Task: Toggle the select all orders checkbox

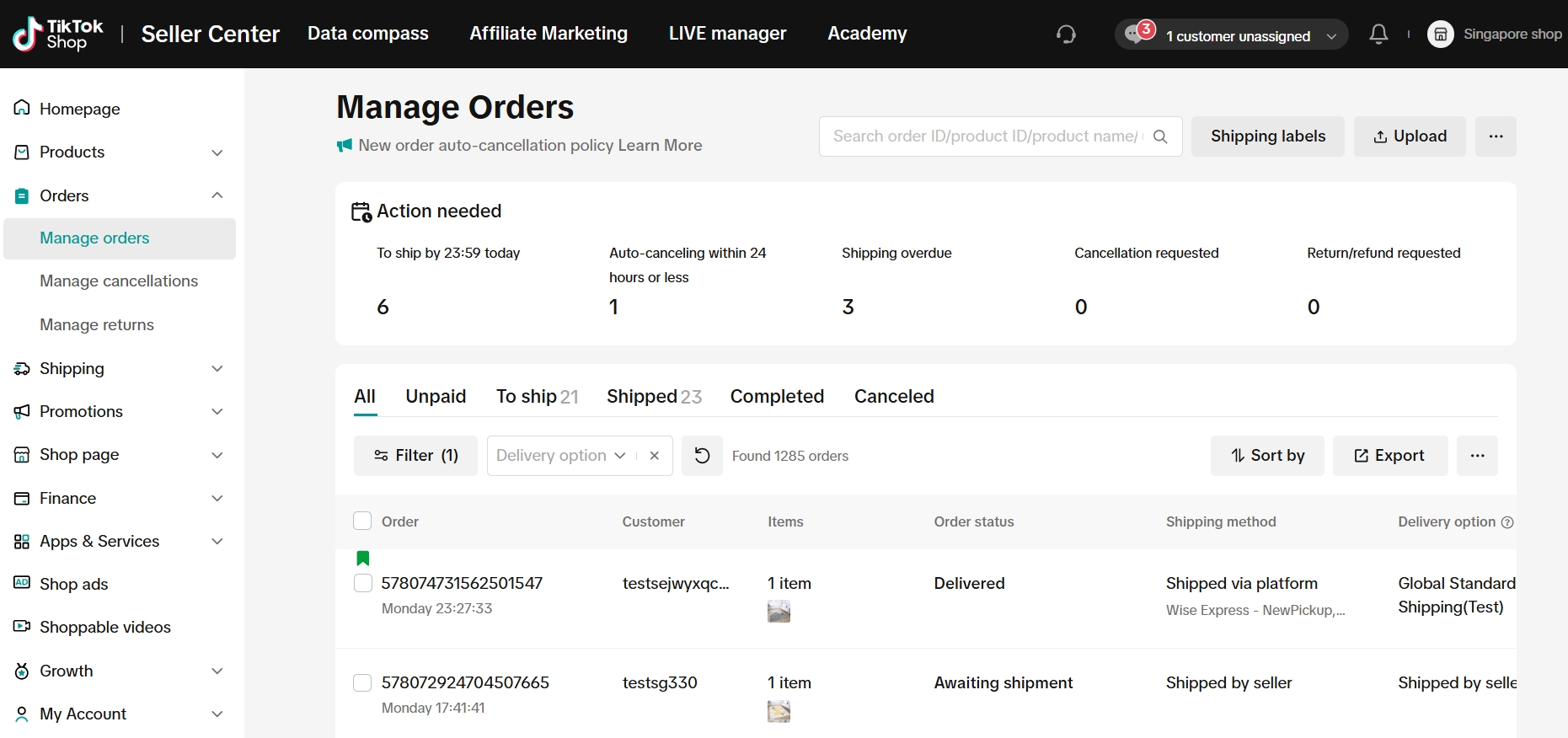Action: [x=362, y=521]
